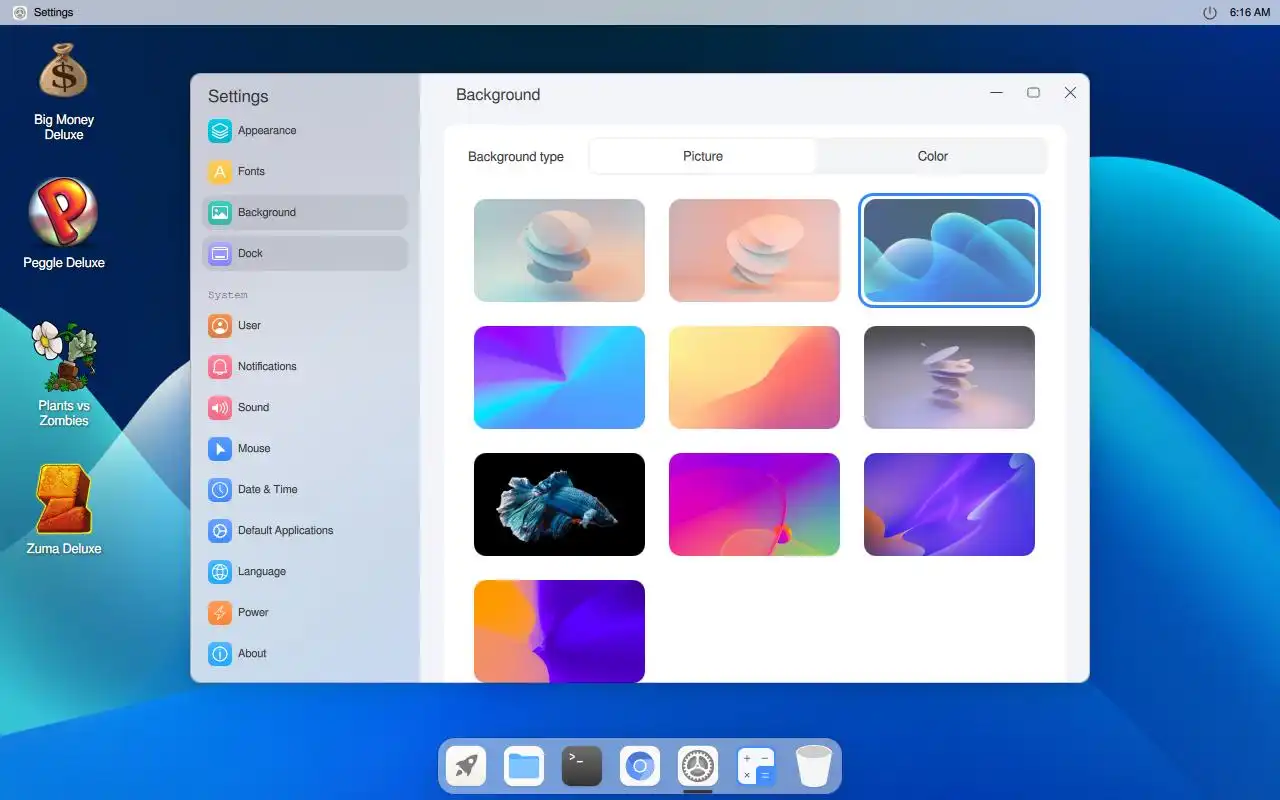Click the power icon in top bar

pyautogui.click(x=1210, y=13)
